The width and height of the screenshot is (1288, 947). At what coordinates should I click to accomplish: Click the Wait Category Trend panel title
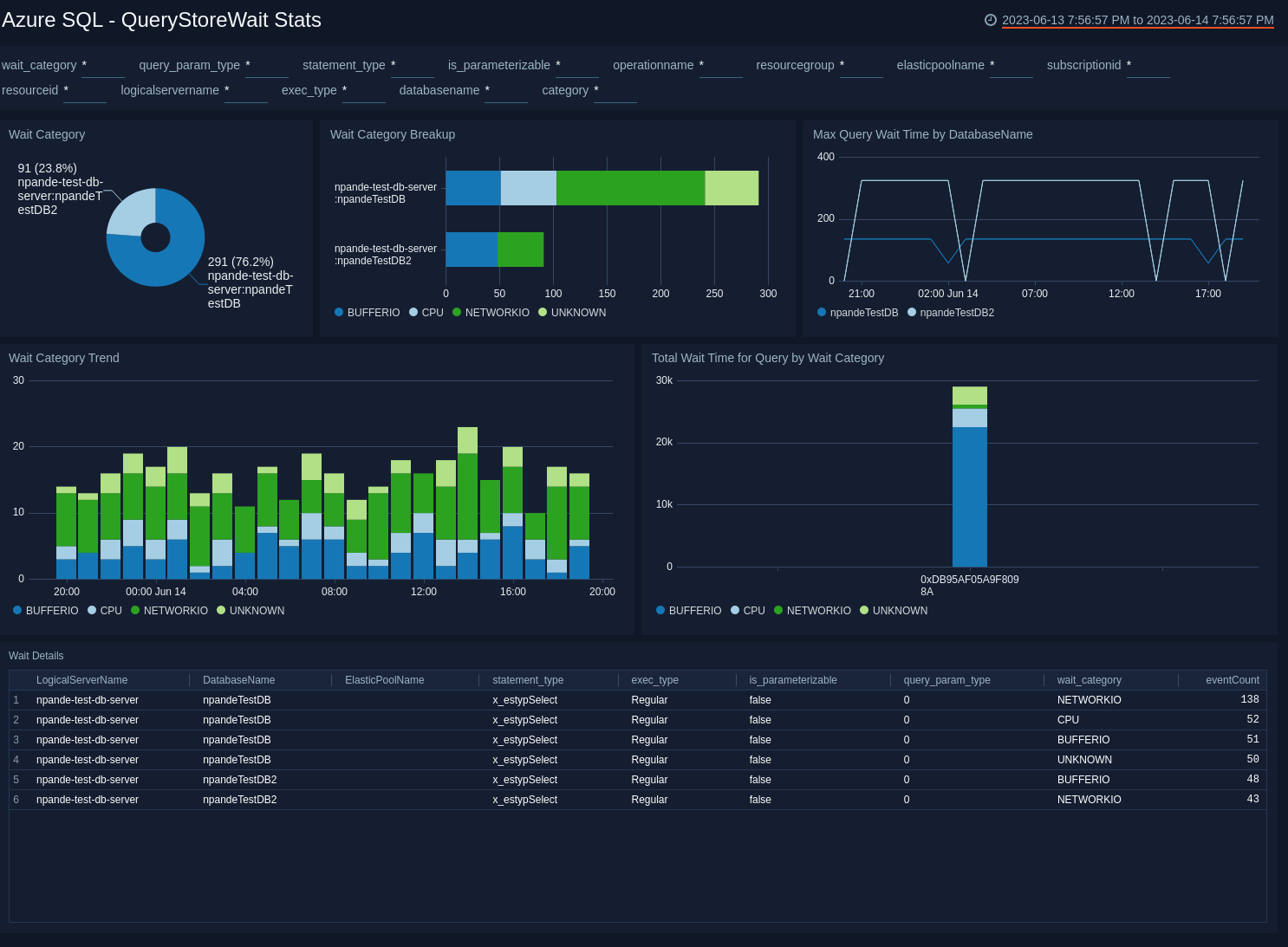[x=64, y=358]
